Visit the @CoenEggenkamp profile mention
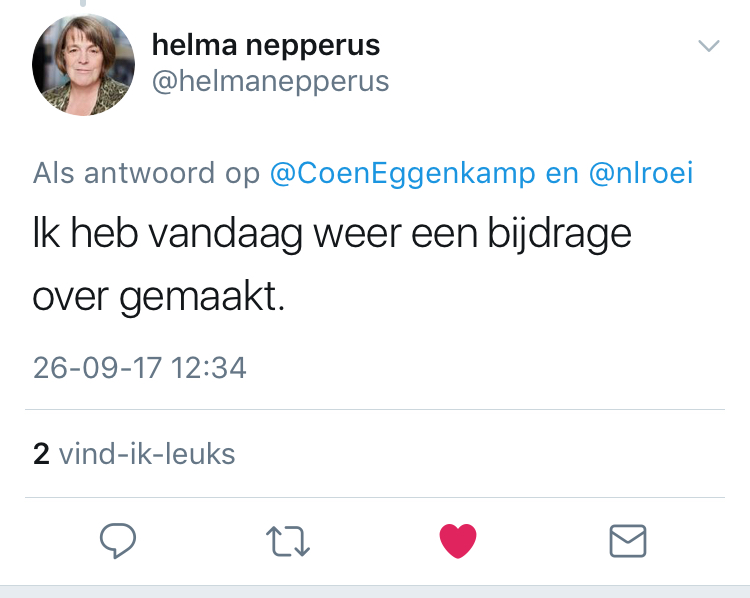 coord(403,173)
